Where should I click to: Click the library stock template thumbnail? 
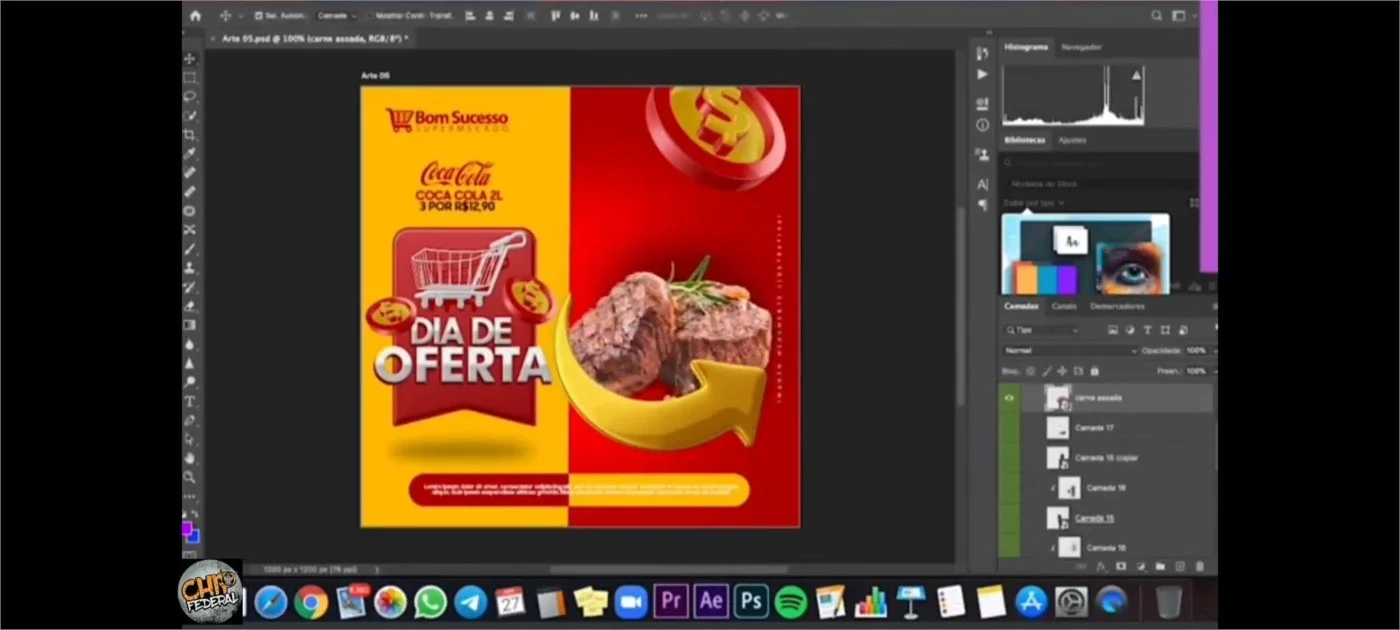1085,254
